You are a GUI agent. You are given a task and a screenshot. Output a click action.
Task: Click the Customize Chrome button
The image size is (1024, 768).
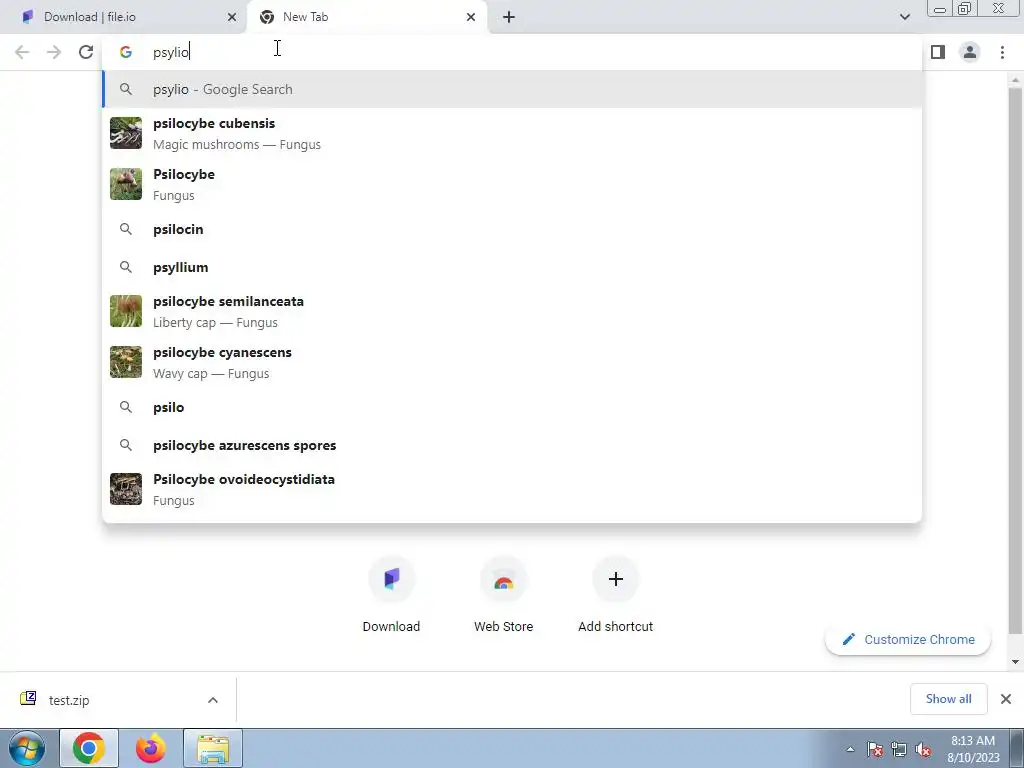(908, 639)
